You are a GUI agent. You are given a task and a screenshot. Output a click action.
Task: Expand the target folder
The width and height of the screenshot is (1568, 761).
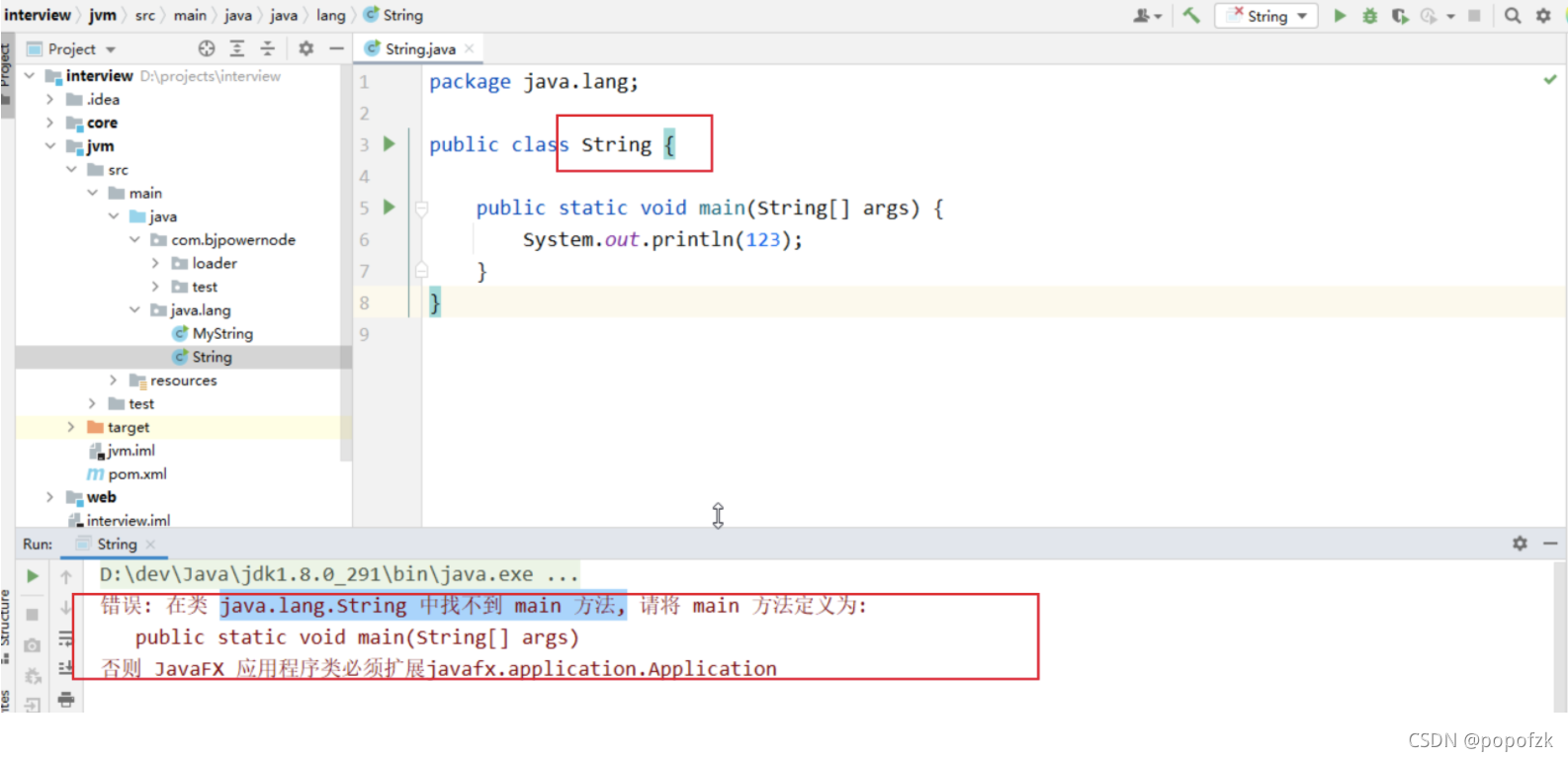pyautogui.click(x=71, y=427)
